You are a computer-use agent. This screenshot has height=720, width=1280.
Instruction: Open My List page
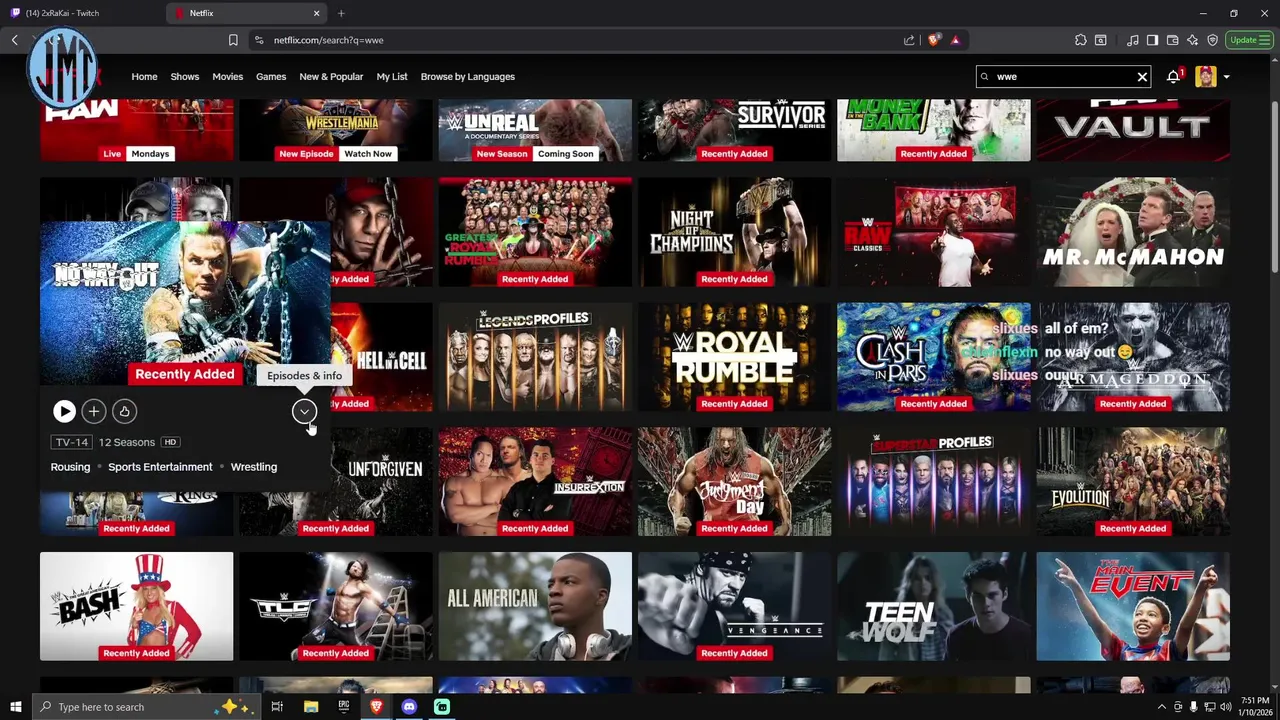[392, 76]
